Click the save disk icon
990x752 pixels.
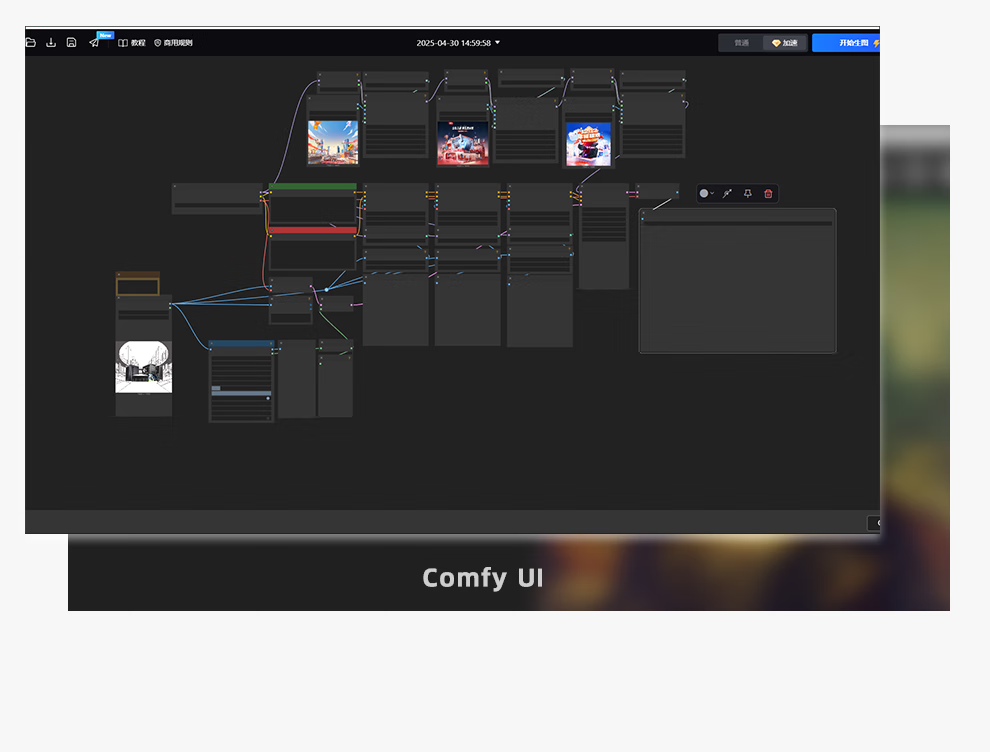tap(72, 43)
